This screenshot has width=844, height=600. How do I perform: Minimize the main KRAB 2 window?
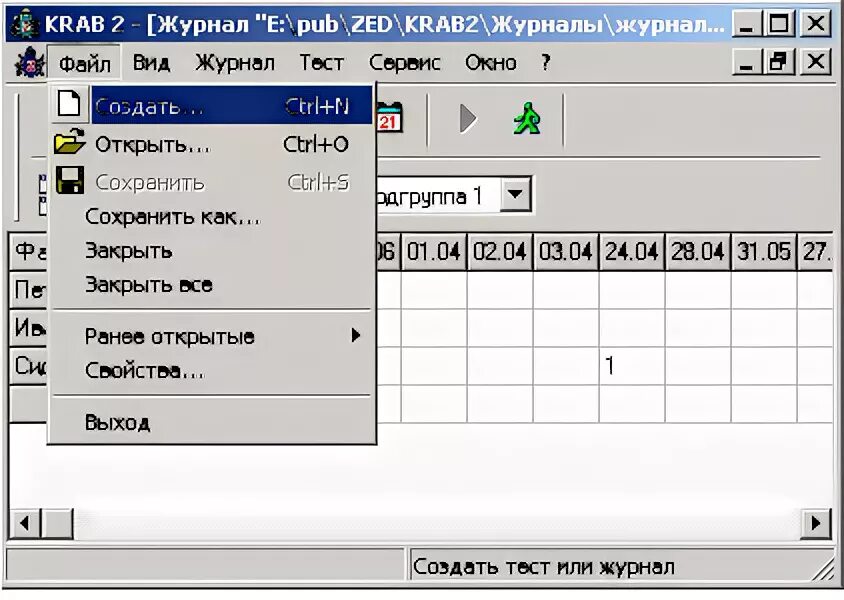747,24
